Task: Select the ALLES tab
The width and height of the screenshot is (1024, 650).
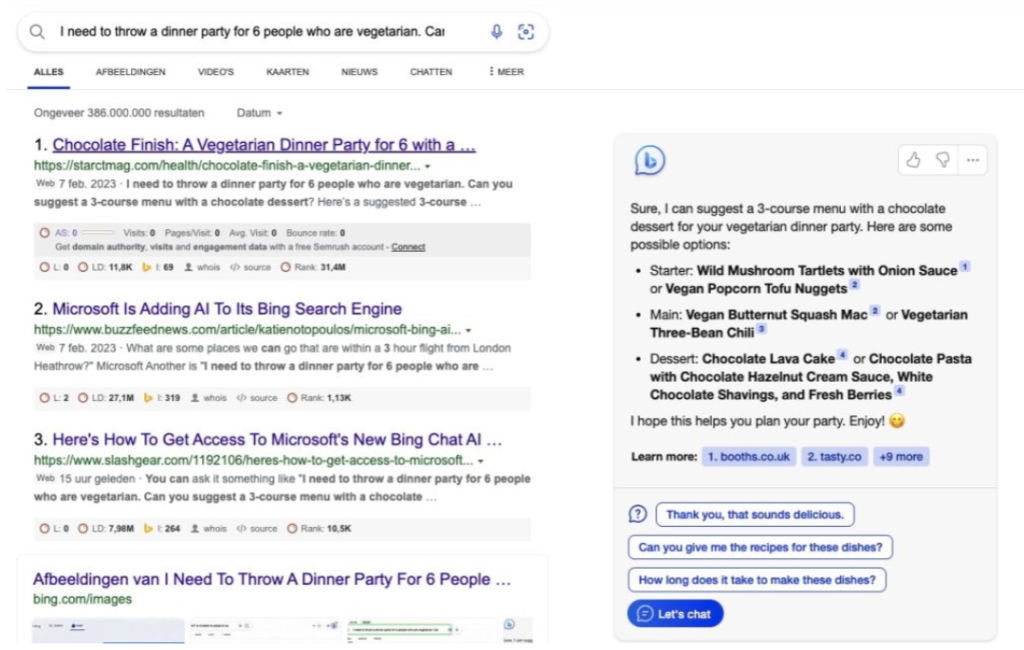Action: click(x=49, y=72)
